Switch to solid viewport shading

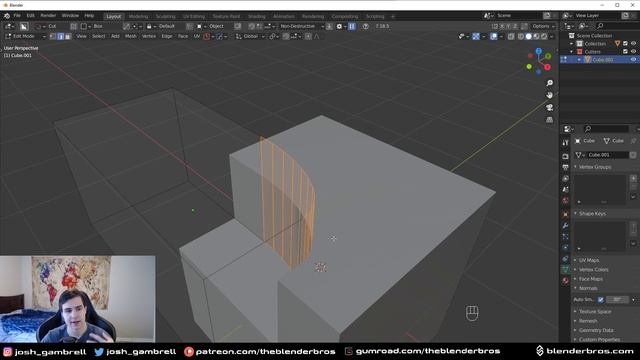coord(529,36)
